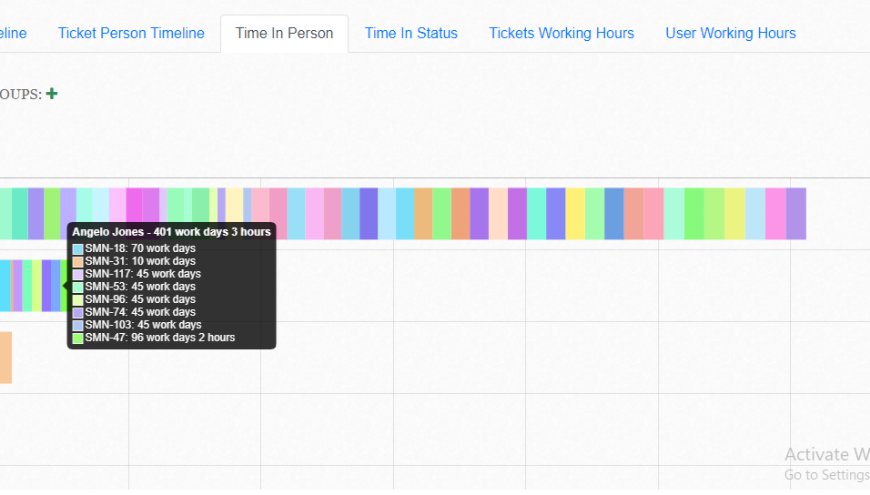The height and width of the screenshot is (495, 870).
Task: Click the magenta segment in top bar
Action: click(134, 213)
